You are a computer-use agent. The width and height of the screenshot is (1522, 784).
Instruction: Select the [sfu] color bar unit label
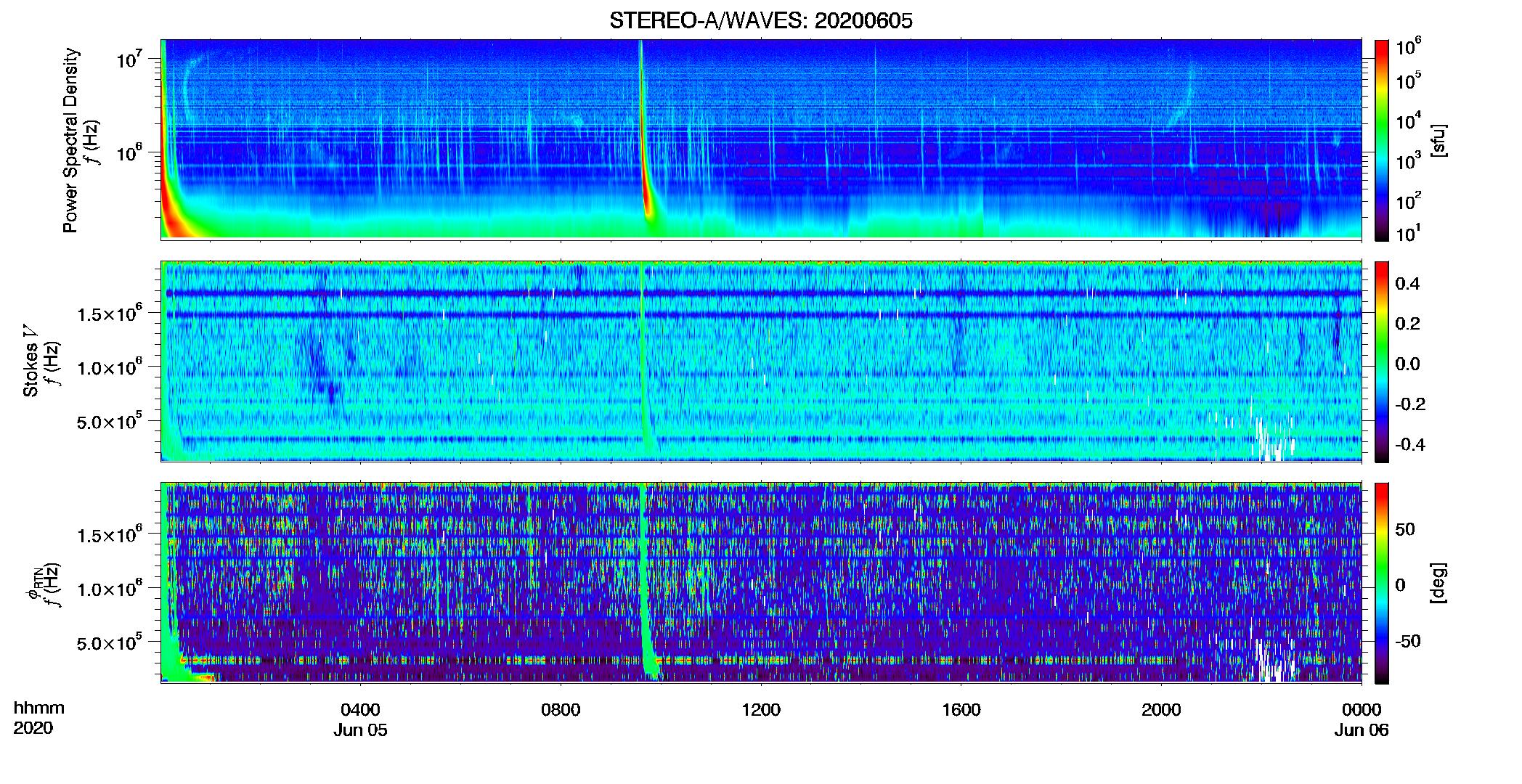(x=1438, y=140)
